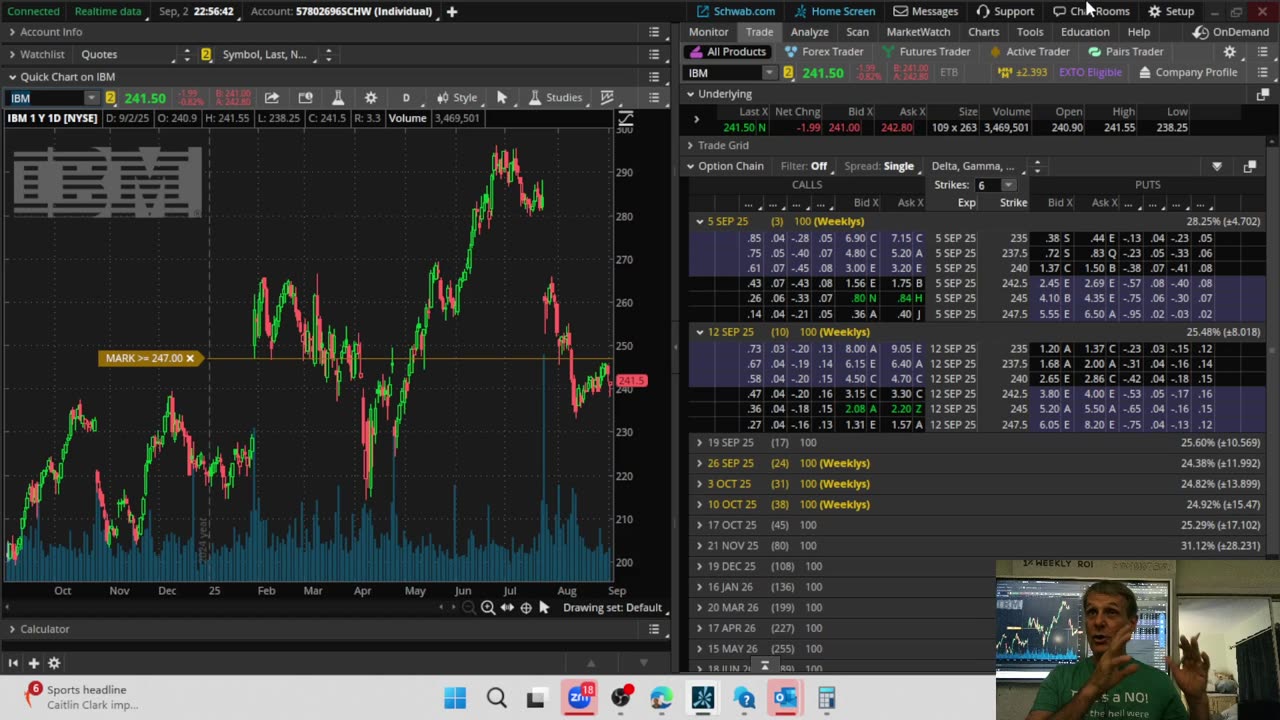Click Quick Chart IBM symbol input
1280x720 pixels.
click(45, 98)
